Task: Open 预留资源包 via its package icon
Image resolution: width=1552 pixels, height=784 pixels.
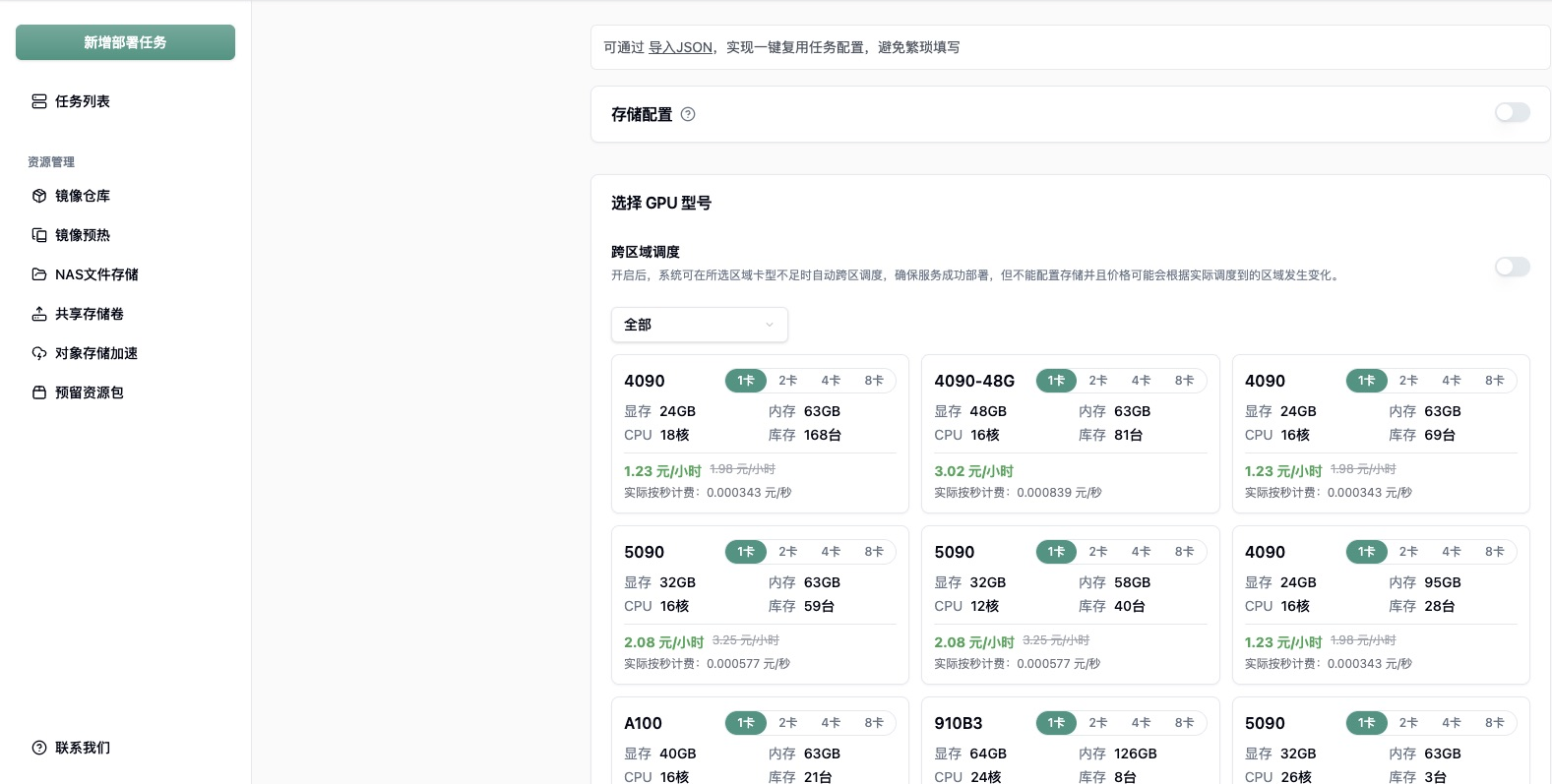Action: click(x=39, y=392)
